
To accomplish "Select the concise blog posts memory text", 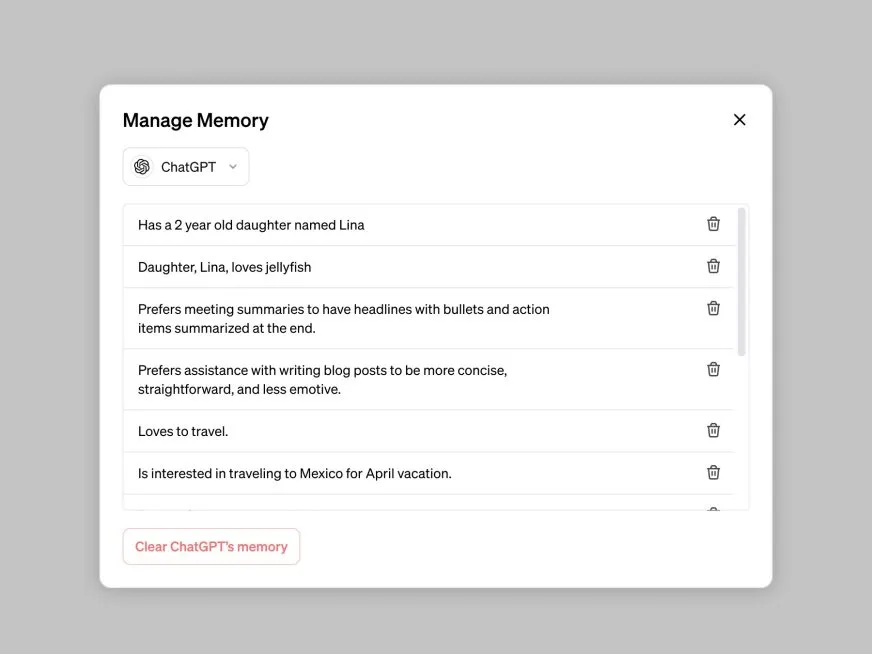I will 323,380.
